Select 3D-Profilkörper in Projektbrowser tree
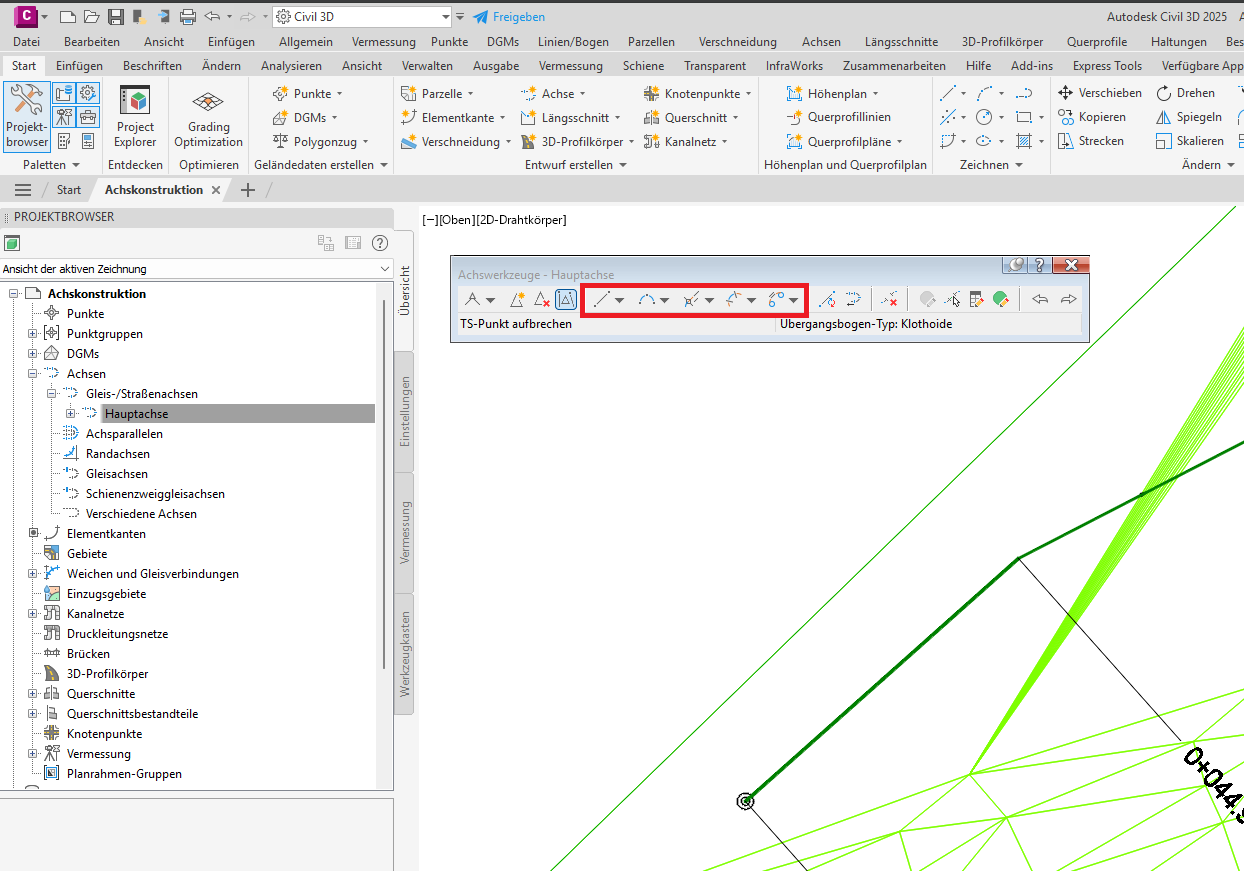This screenshot has height=871, width=1244. [x=107, y=673]
